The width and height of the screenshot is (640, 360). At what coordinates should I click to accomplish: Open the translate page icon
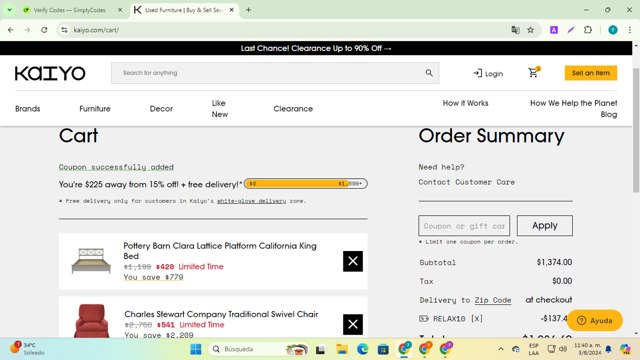pos(515,30)
